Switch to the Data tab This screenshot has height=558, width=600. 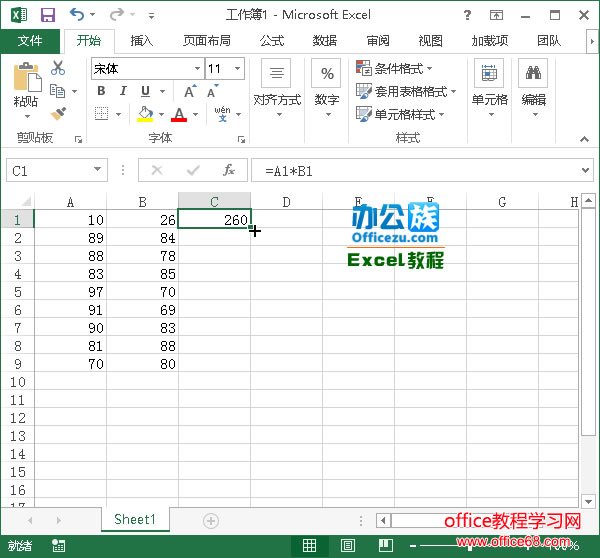[x=324, y=41]
